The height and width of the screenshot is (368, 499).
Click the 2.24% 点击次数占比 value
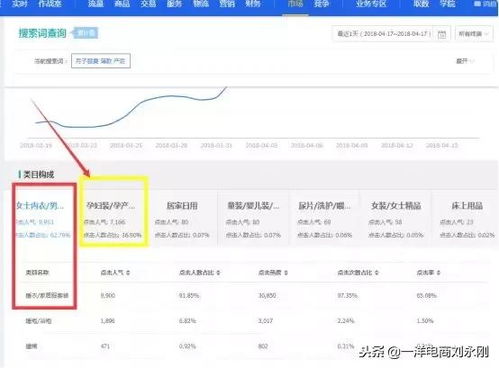tap(346, 321)
